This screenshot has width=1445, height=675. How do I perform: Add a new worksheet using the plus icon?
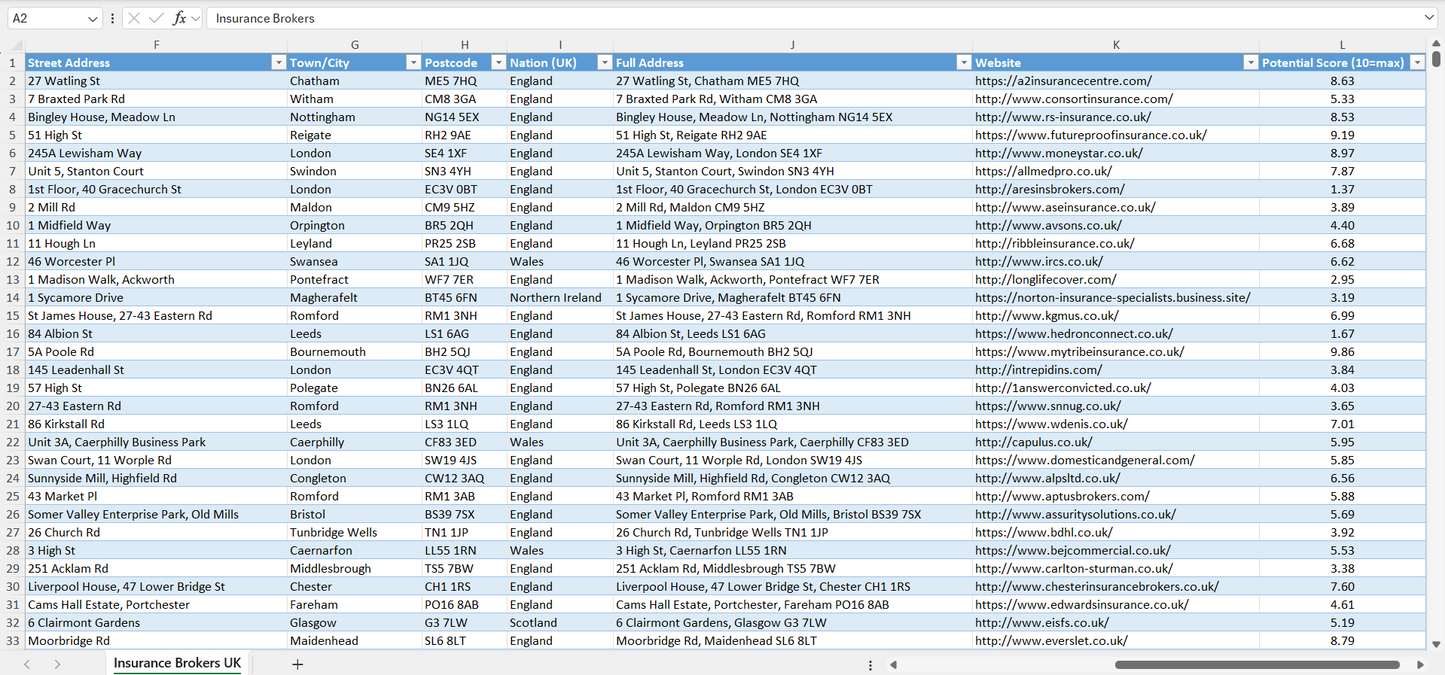pos(297,664)
